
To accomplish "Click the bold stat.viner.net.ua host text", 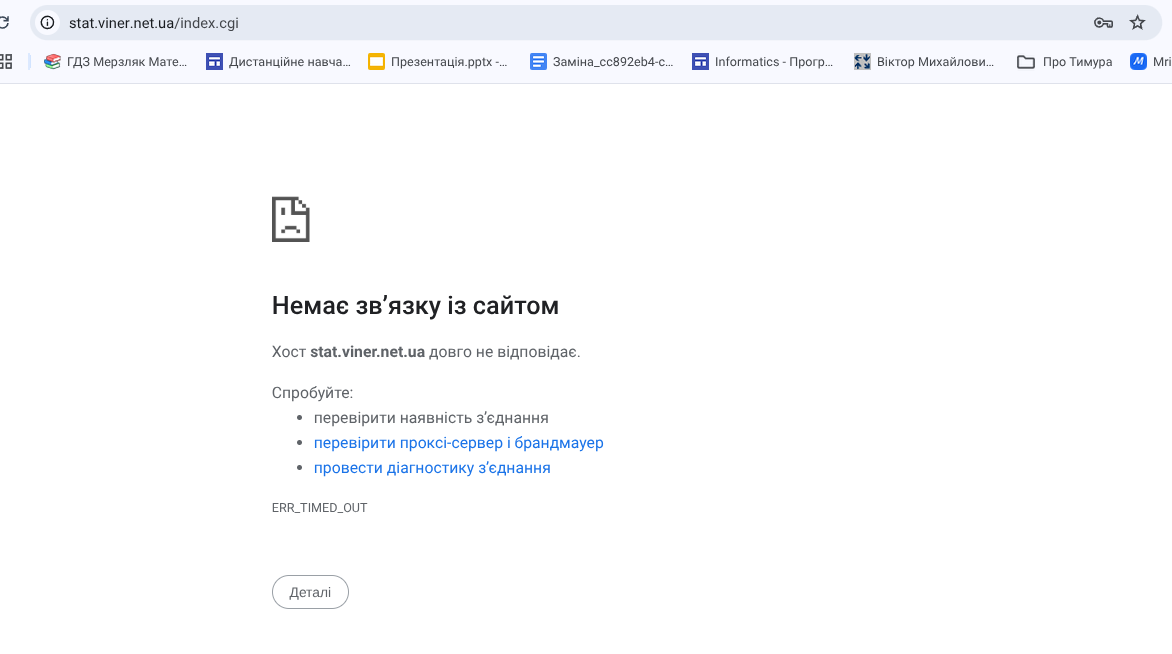I will click(x=368, y=352).
